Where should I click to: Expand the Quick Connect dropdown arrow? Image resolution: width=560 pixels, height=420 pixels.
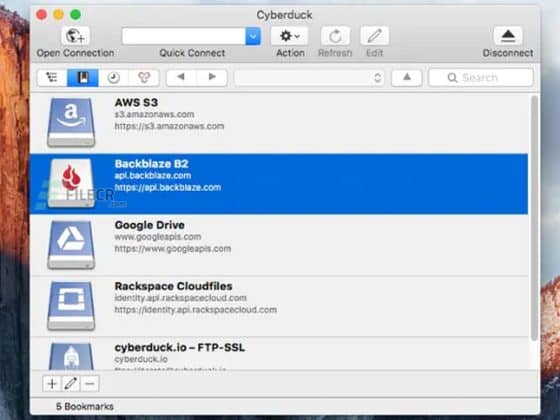(x=253, y=36)
